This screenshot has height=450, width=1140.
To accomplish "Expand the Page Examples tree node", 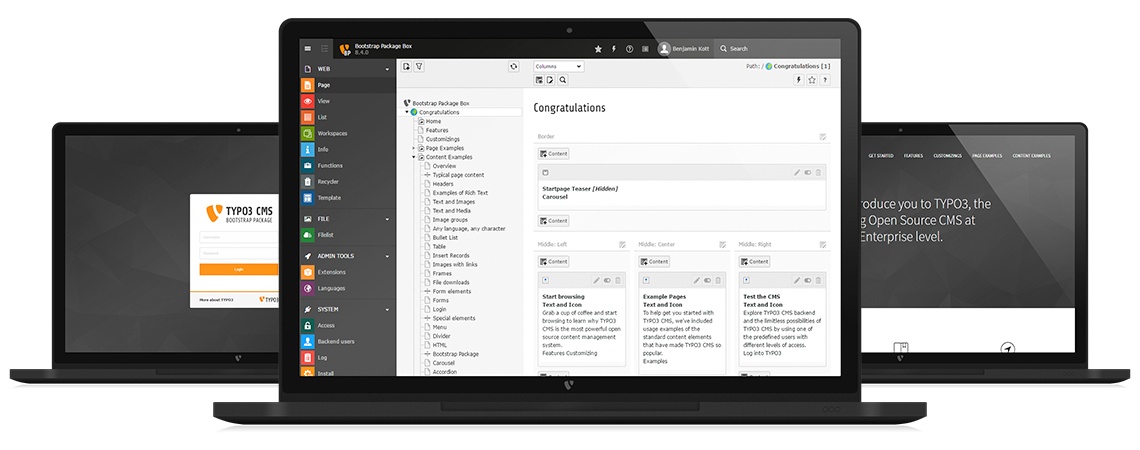I will [414, 148].
